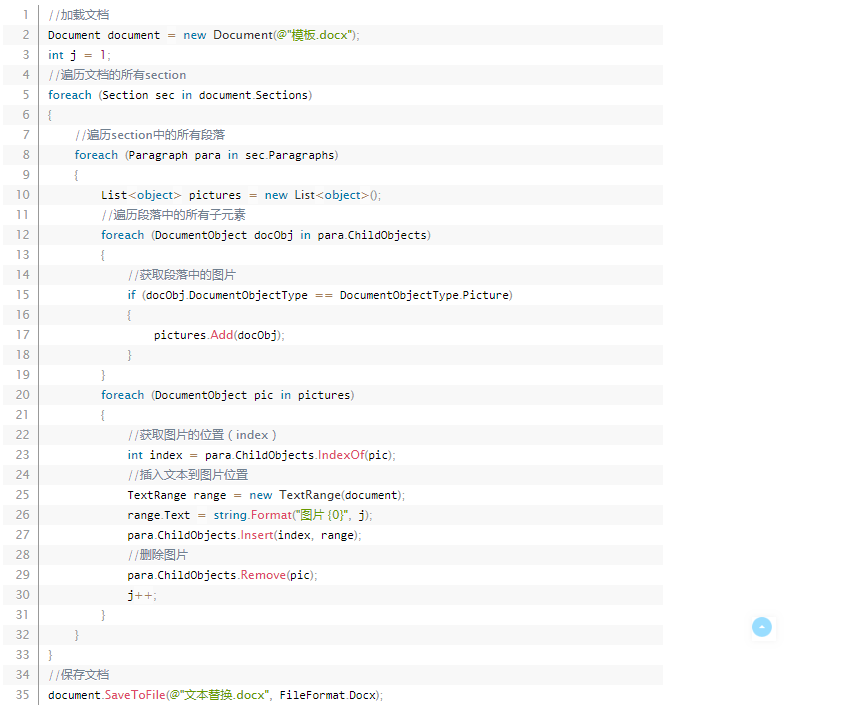This screenshot has height=707, width=852.
Task: Click "int j = 1;" on line 3
Action: (x=79, y=55)
